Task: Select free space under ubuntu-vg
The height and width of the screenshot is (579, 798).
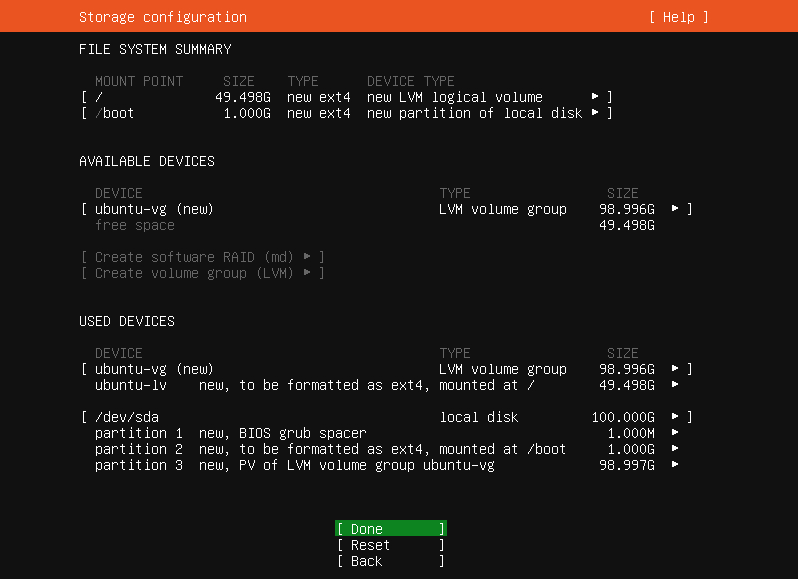Action: (135, 225)
